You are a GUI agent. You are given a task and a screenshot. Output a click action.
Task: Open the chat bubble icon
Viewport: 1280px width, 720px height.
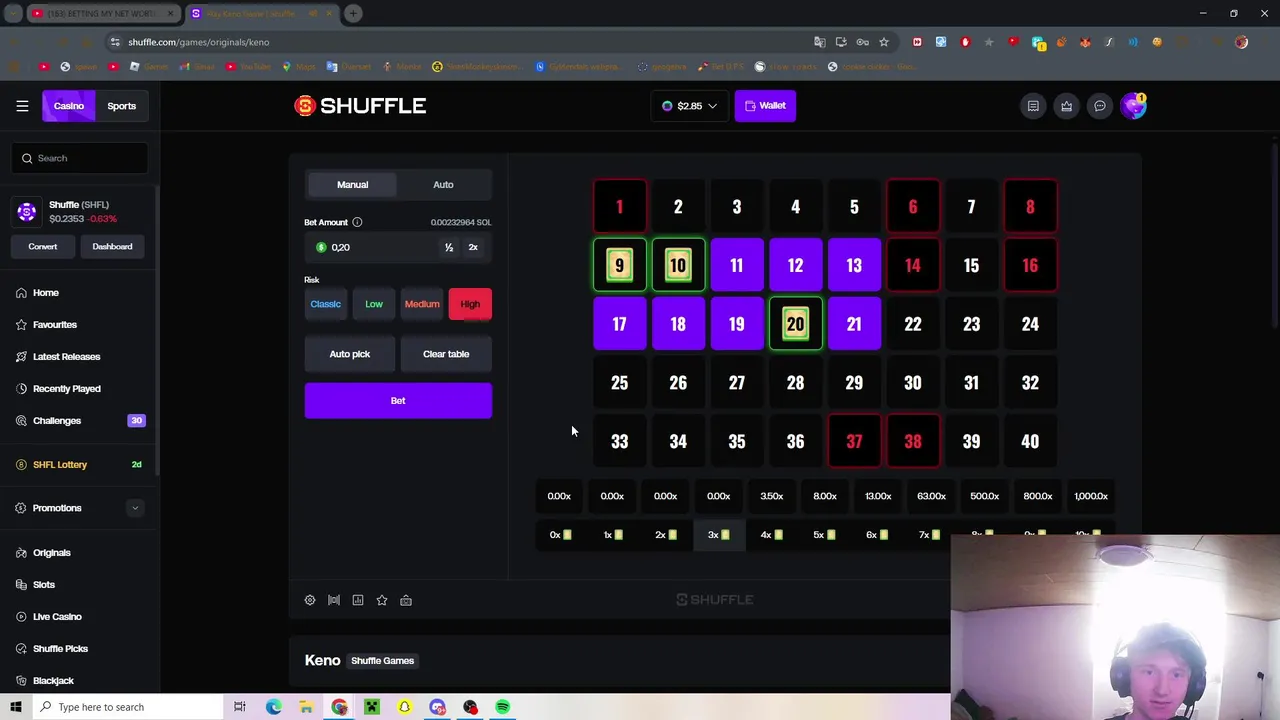(x=1099, y=106)
